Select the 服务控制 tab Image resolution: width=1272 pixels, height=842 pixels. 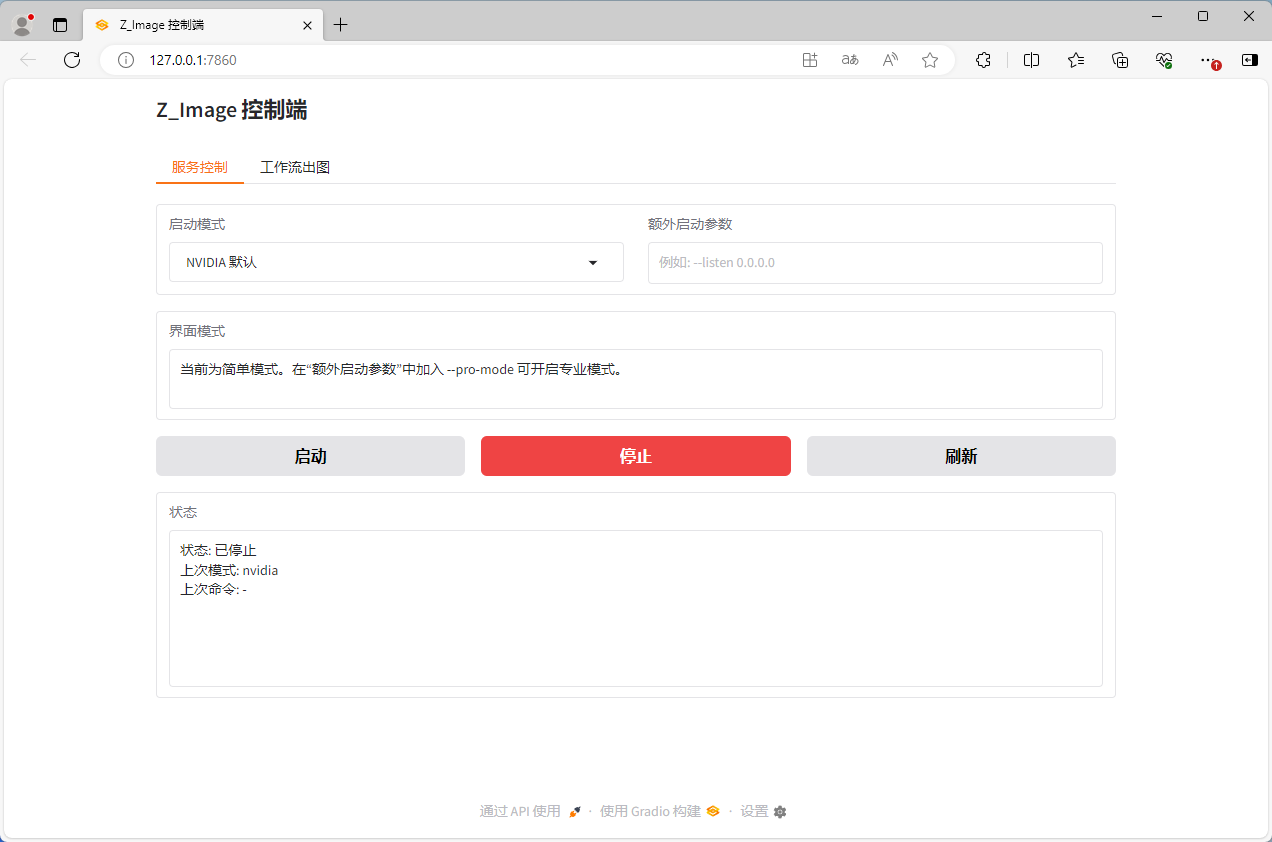tap(199, 168)
